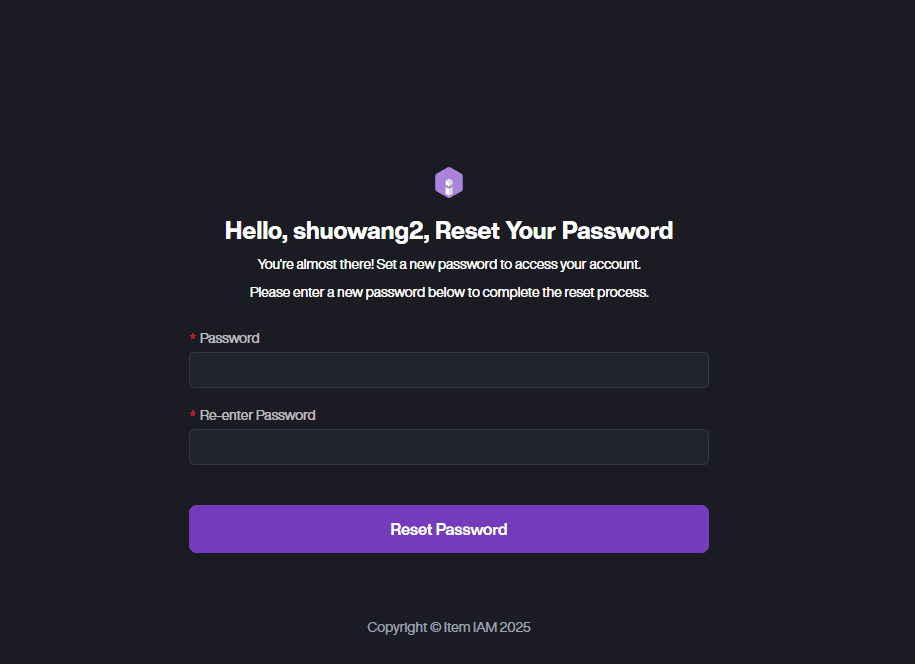Focus the Re-enter Password input field

coord(448,447)
